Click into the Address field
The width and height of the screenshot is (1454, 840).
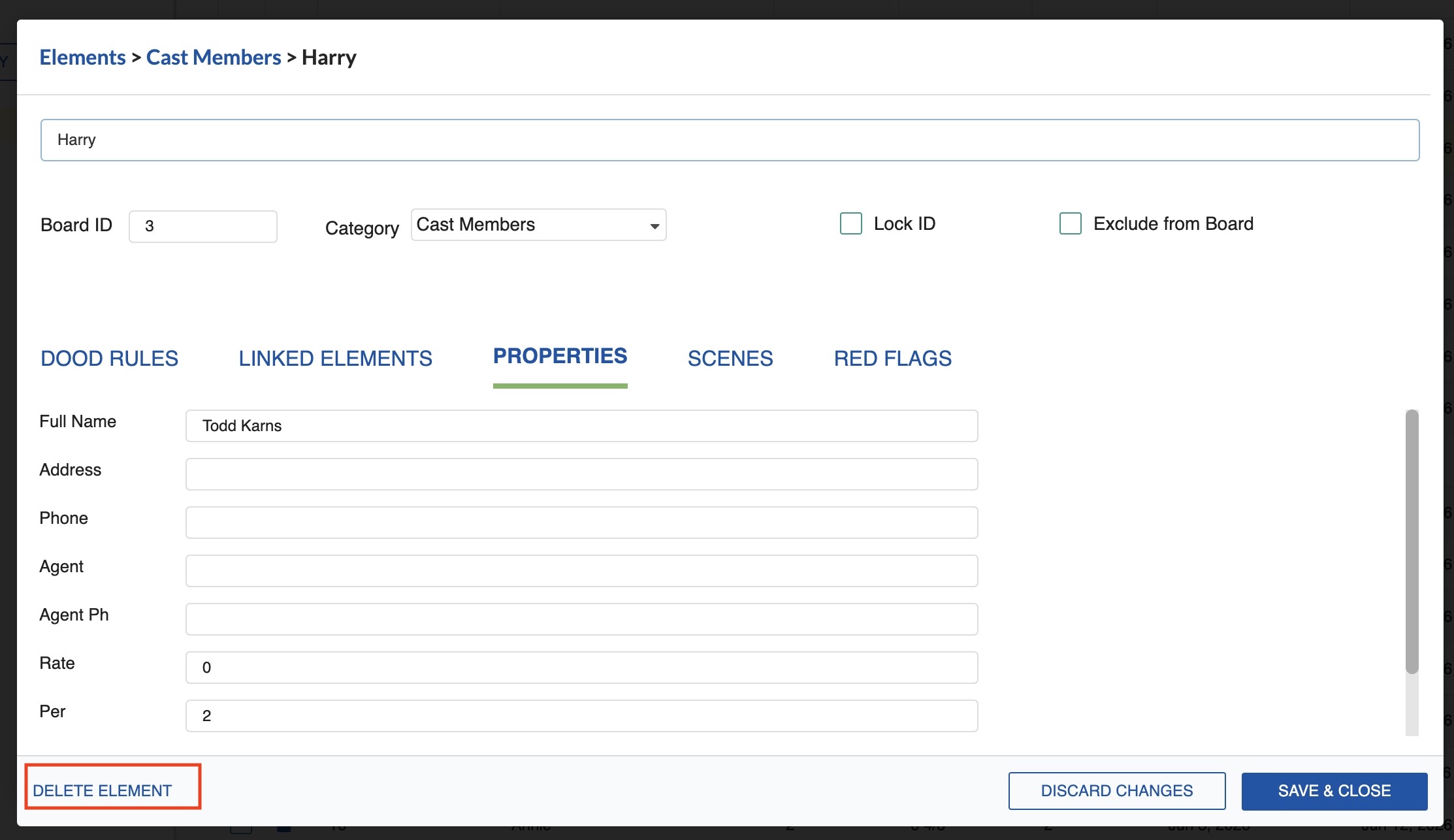click(x=581, y=474)
